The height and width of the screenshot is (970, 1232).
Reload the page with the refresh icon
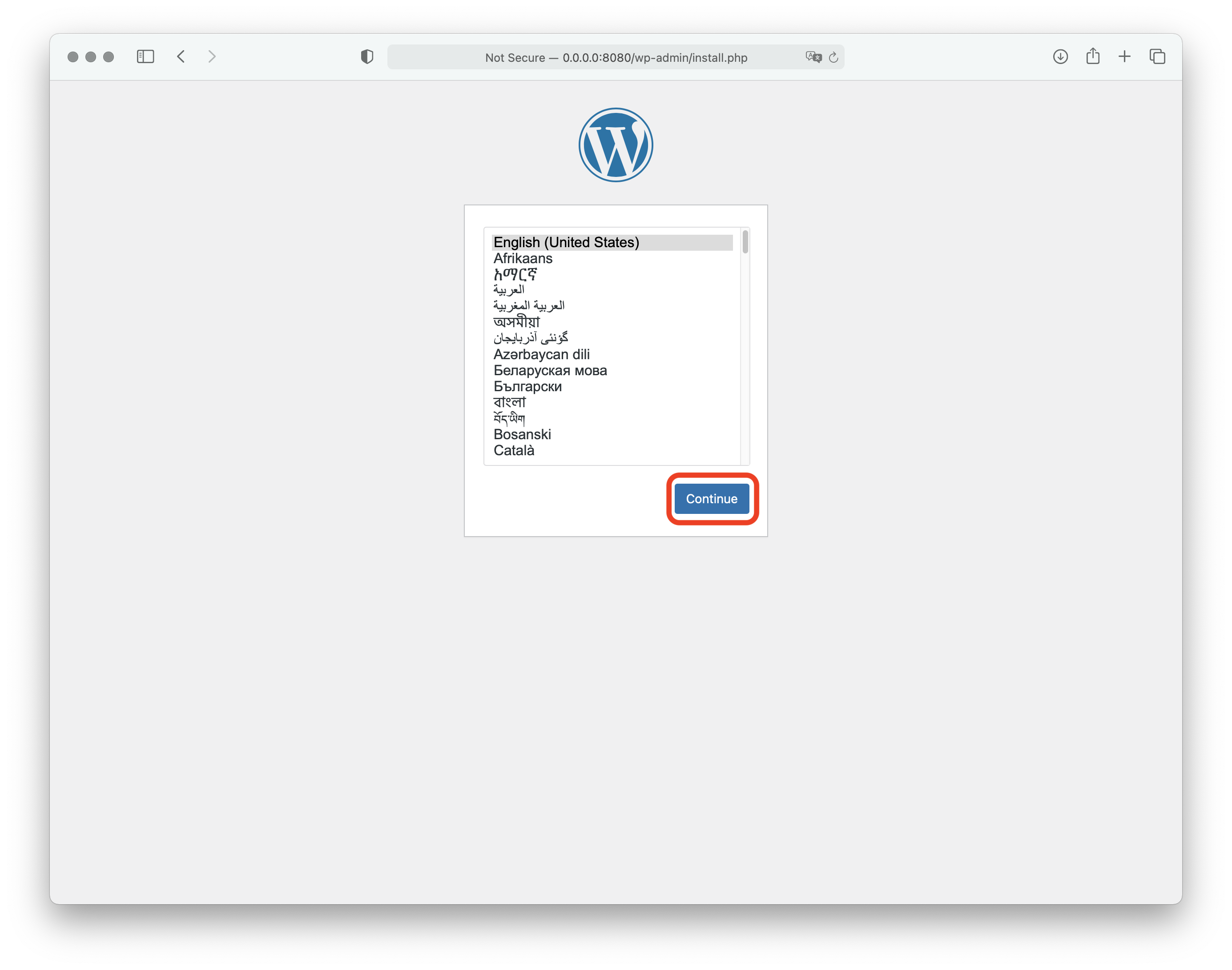pyautogui.click(x=833, y=57)
